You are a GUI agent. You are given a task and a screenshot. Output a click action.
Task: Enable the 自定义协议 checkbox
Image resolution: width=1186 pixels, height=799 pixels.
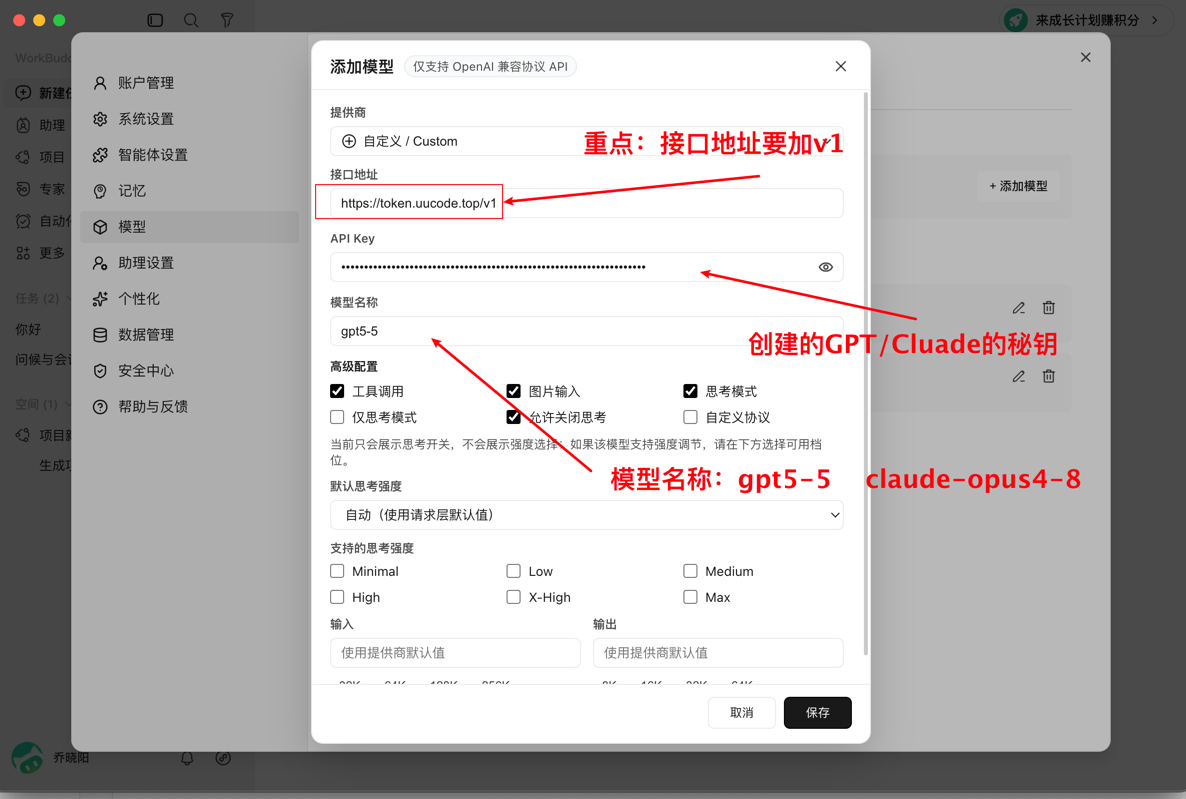tap(691, 417)
